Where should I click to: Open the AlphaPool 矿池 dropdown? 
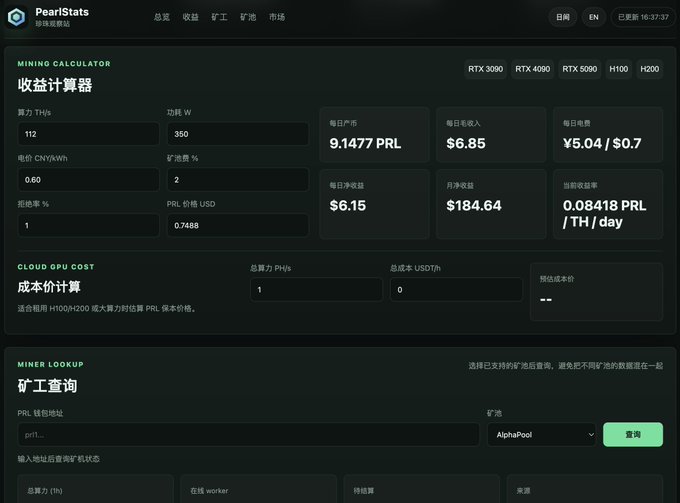542,434
